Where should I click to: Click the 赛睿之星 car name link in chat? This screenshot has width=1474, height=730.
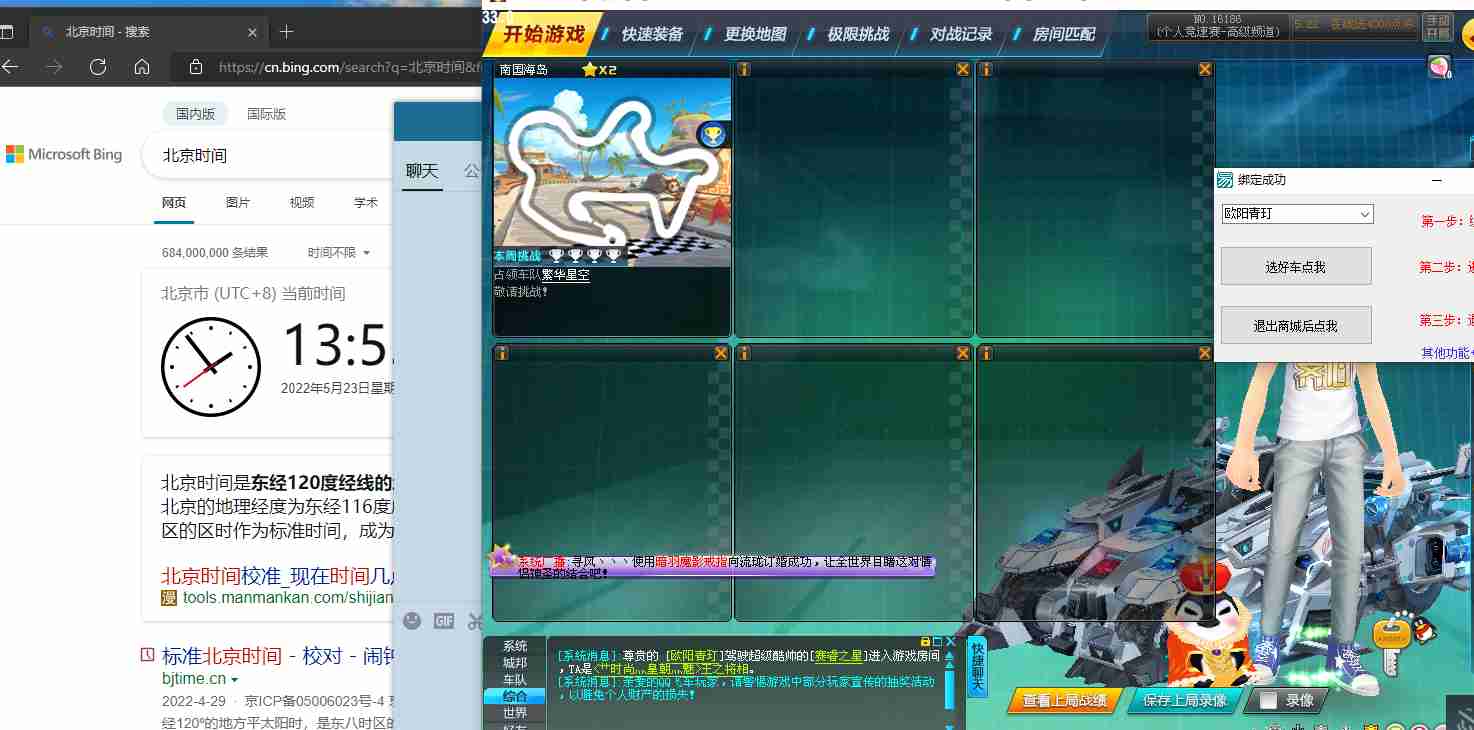[x=841, y=655]
